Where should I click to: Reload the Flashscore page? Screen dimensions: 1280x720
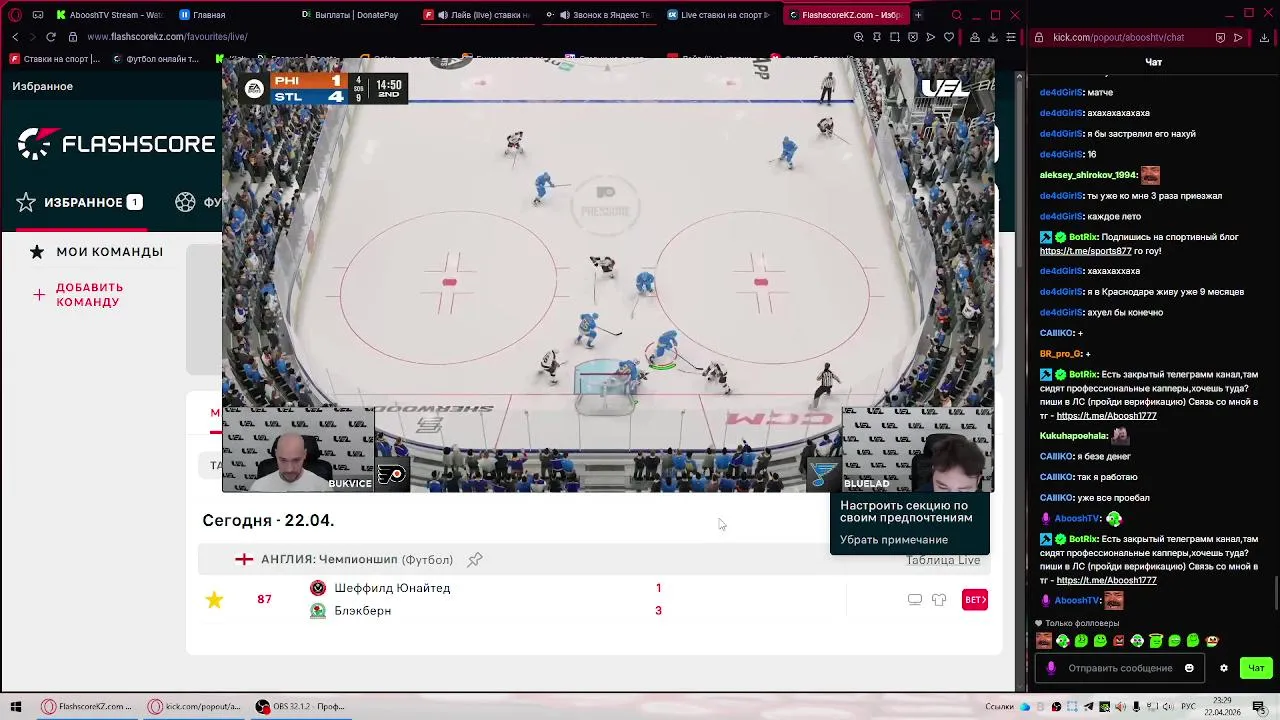tap(51, 37)
